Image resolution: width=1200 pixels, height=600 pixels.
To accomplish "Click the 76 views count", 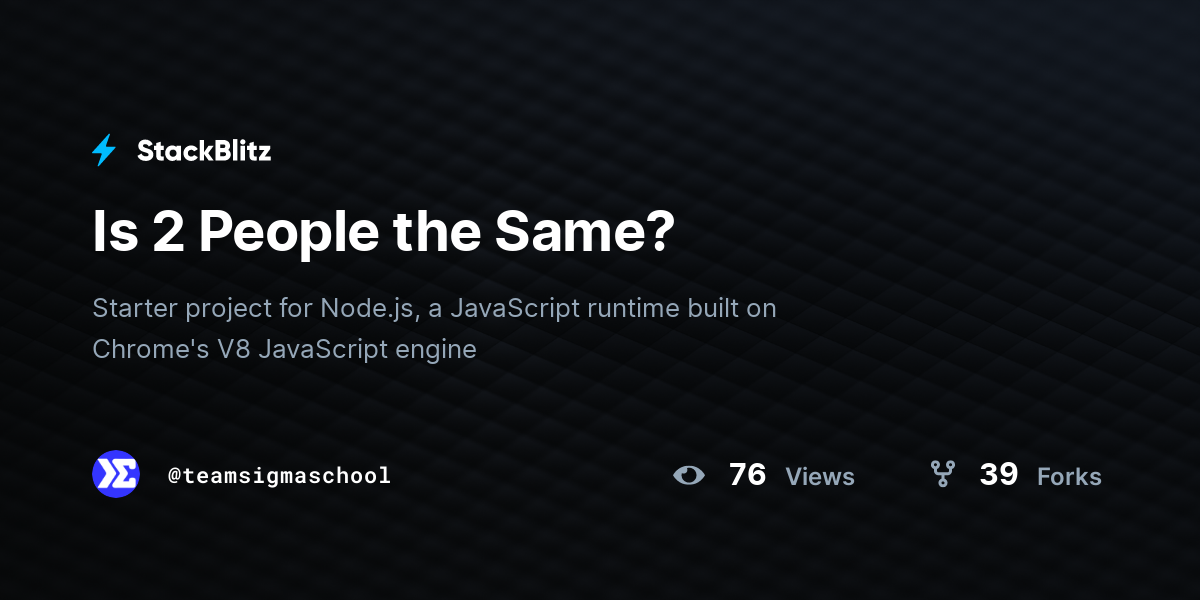I will 747,475.
